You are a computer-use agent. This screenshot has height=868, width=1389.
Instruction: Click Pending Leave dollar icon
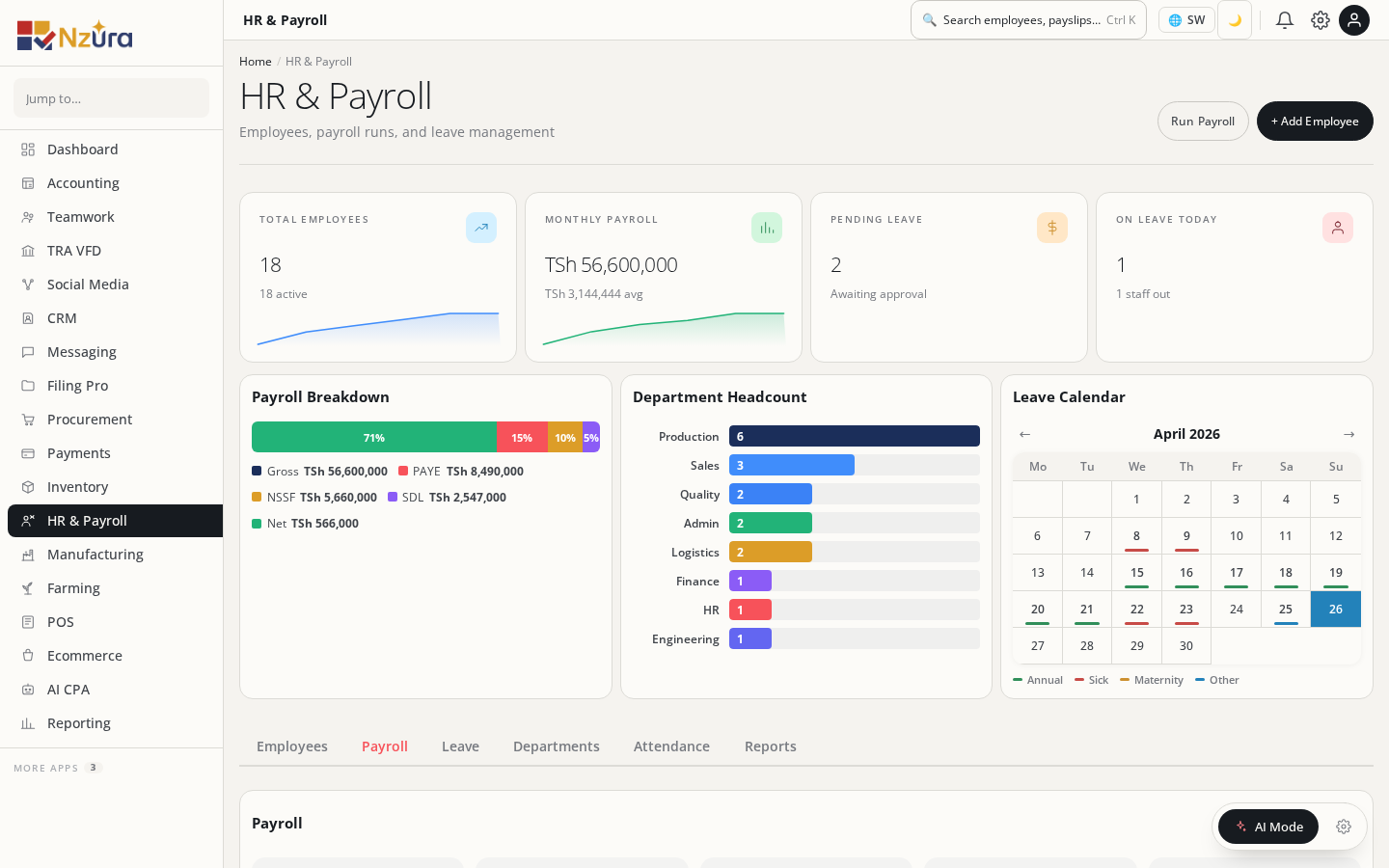point(1052,228)
